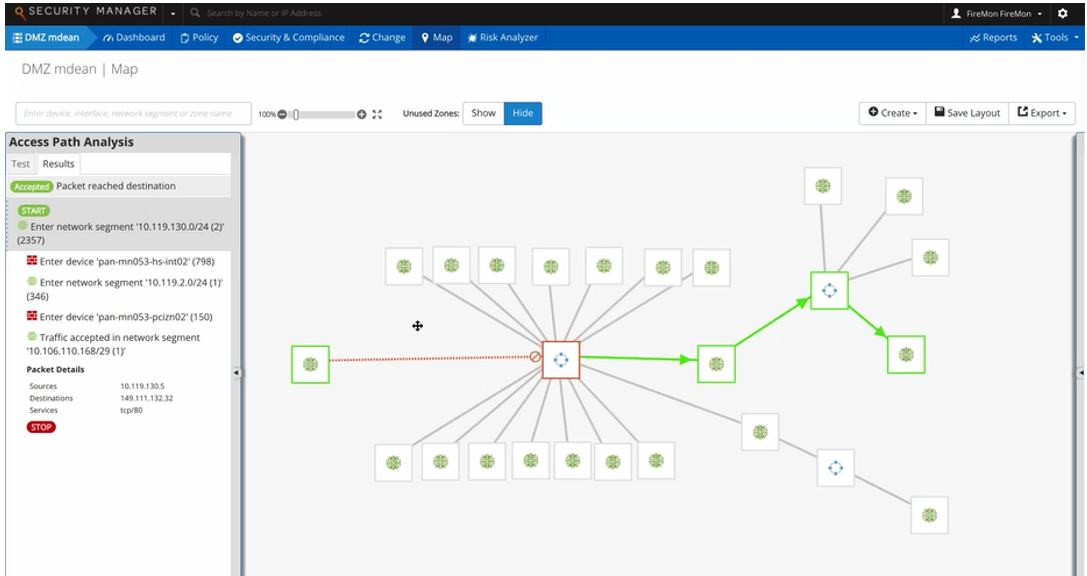1087x576 pixels.
Task: Open the Reports link
Action: point(993,38)
